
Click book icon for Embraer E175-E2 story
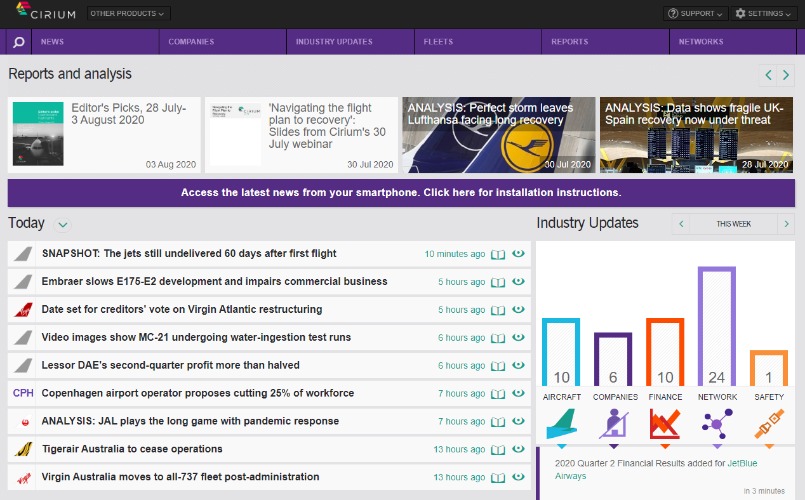[498, 282]
